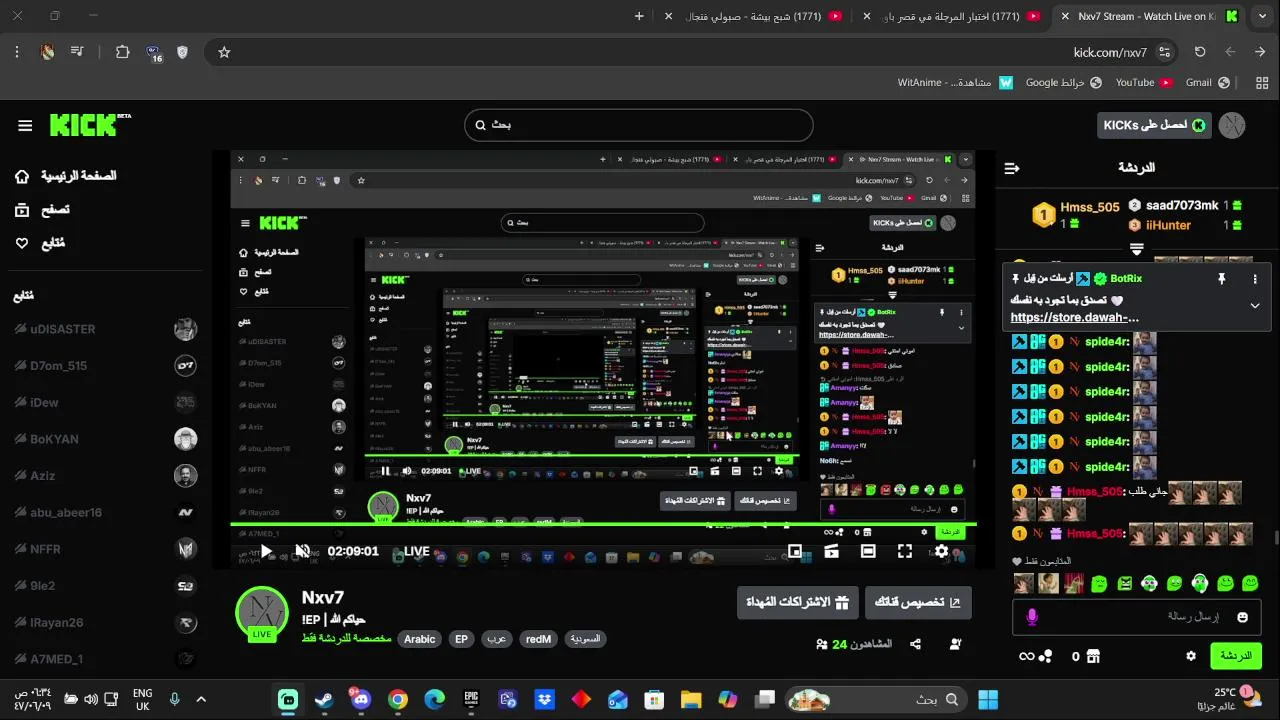Click iiHunter on the leaderboard
This screenshot has height=720, width=1280.
click(1168, 225)
